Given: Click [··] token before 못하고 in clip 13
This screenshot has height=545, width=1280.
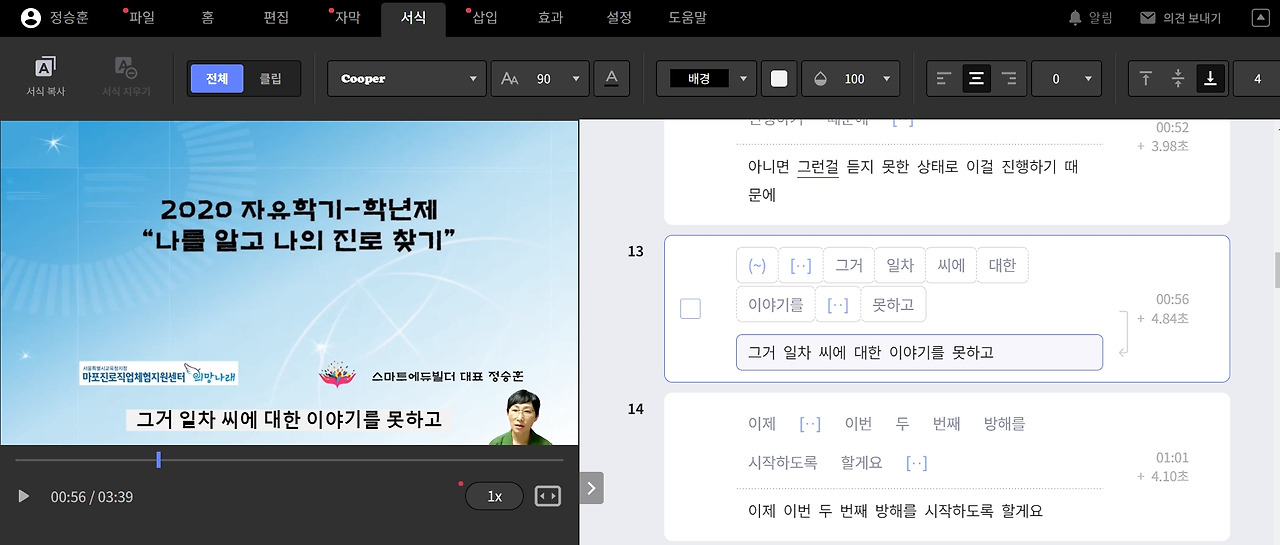Looking at the screenshot, I should [838, 305].
